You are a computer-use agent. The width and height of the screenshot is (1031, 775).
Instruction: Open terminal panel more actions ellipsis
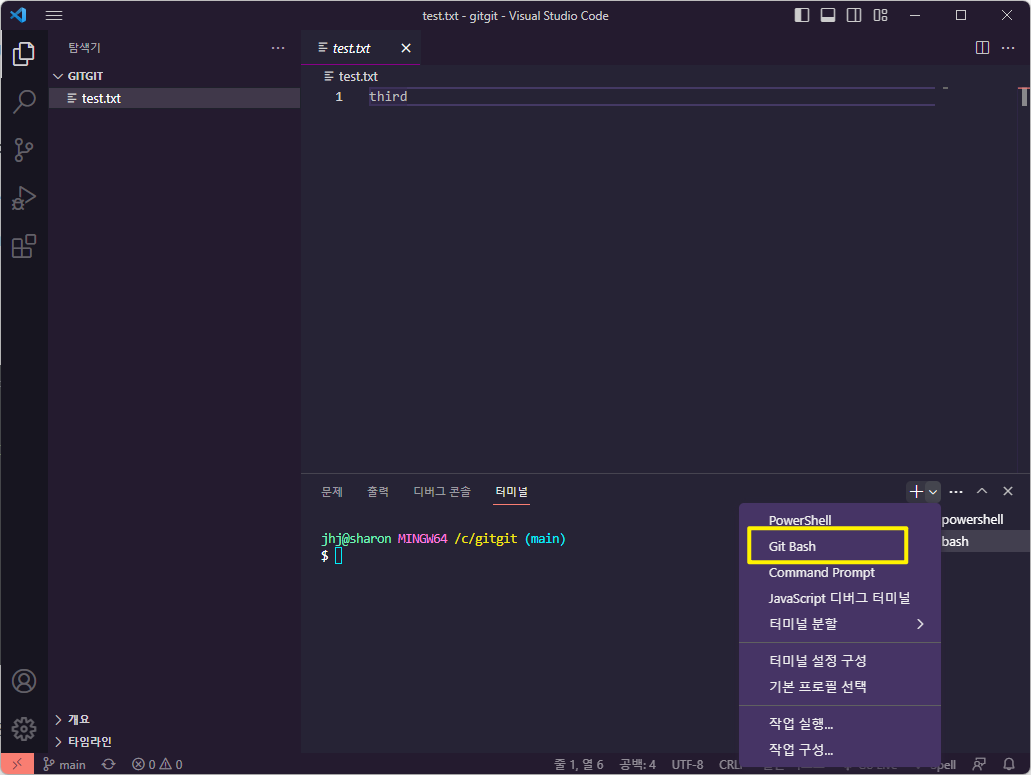coord(956,492)
